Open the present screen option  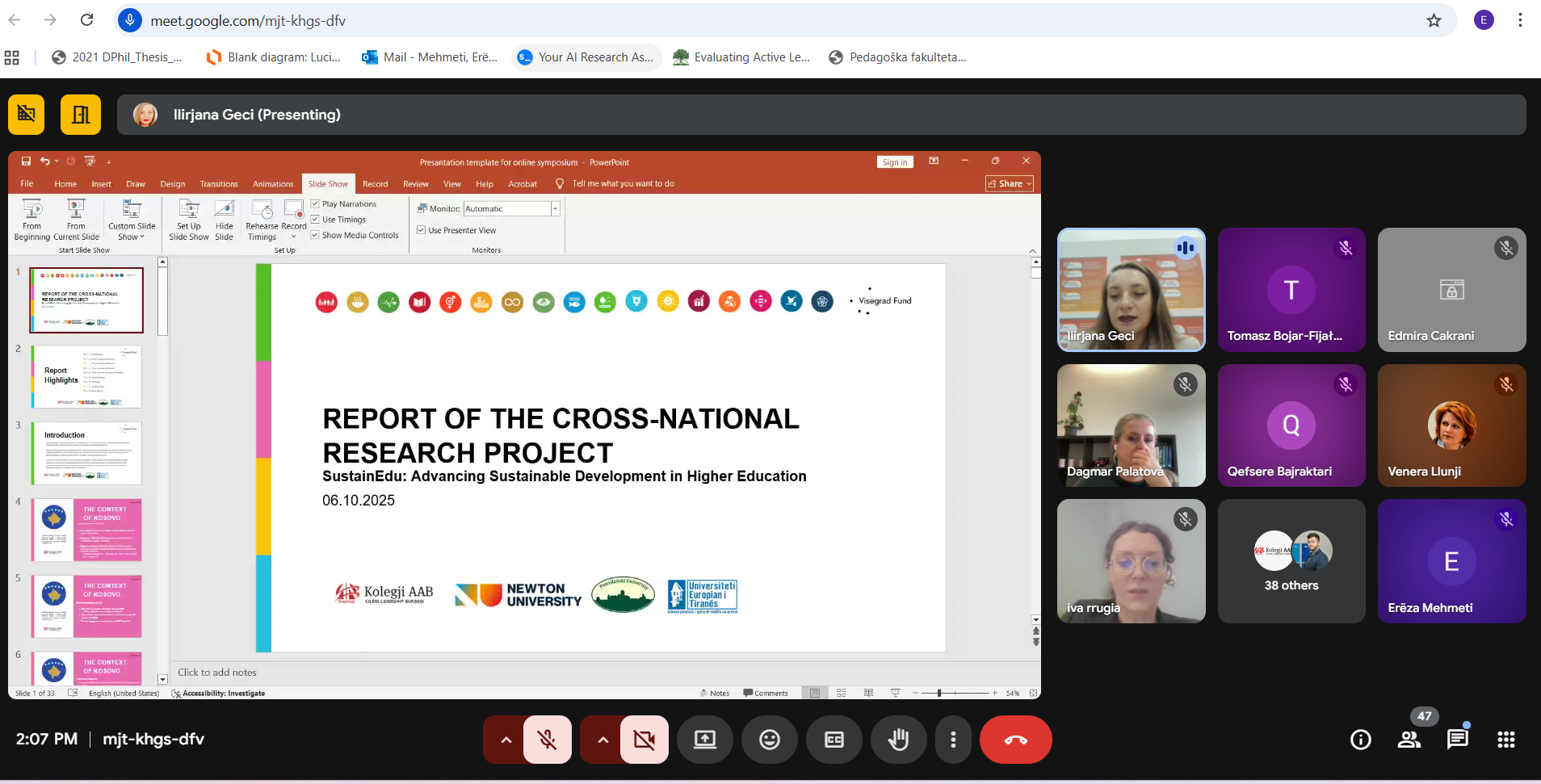(x=704, y=740)
